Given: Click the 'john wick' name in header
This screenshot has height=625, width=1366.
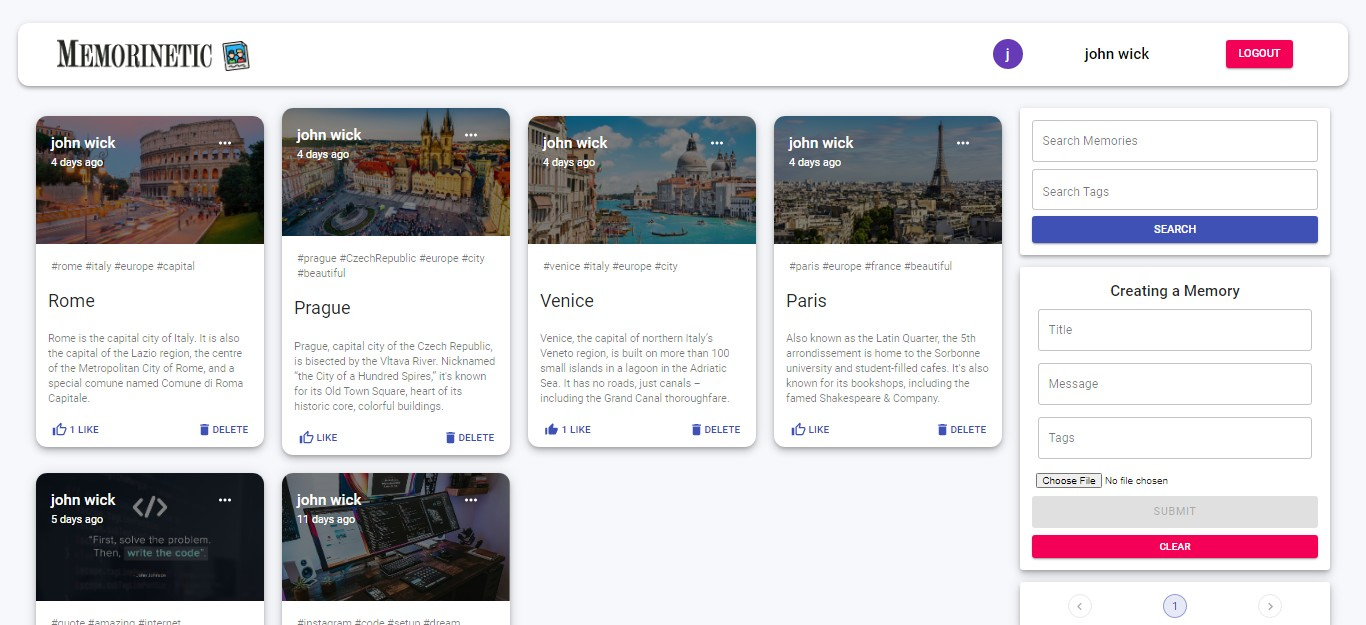Looking at the screenshot, I should point(1117,54).
